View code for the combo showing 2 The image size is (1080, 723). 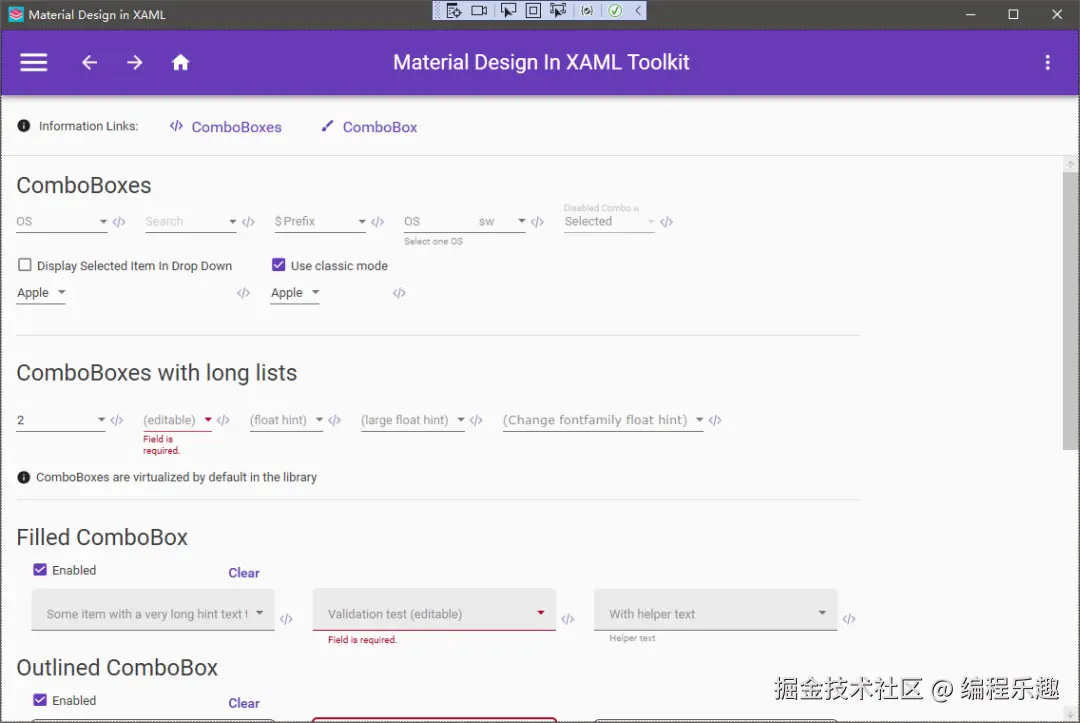[x=117, y=420]
